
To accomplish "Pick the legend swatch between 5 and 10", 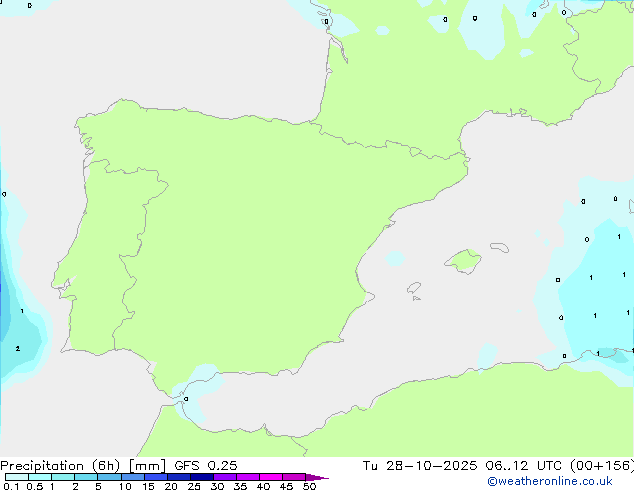I will [x=109, y=477].
